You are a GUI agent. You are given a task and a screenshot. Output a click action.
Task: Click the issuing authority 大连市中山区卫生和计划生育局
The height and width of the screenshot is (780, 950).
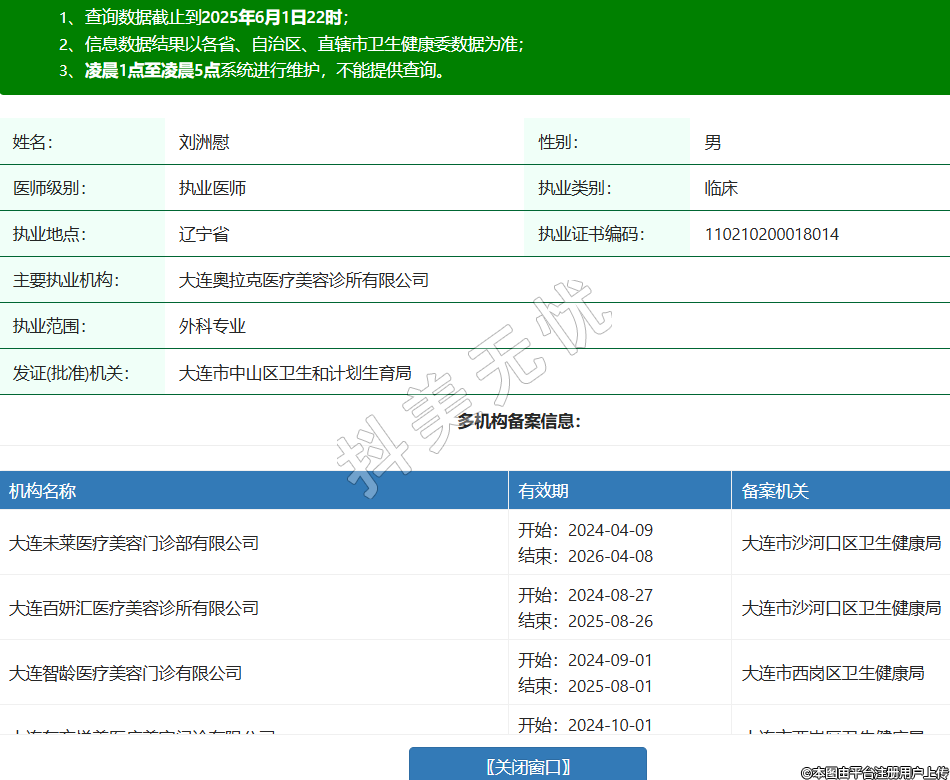click(295, 373)
